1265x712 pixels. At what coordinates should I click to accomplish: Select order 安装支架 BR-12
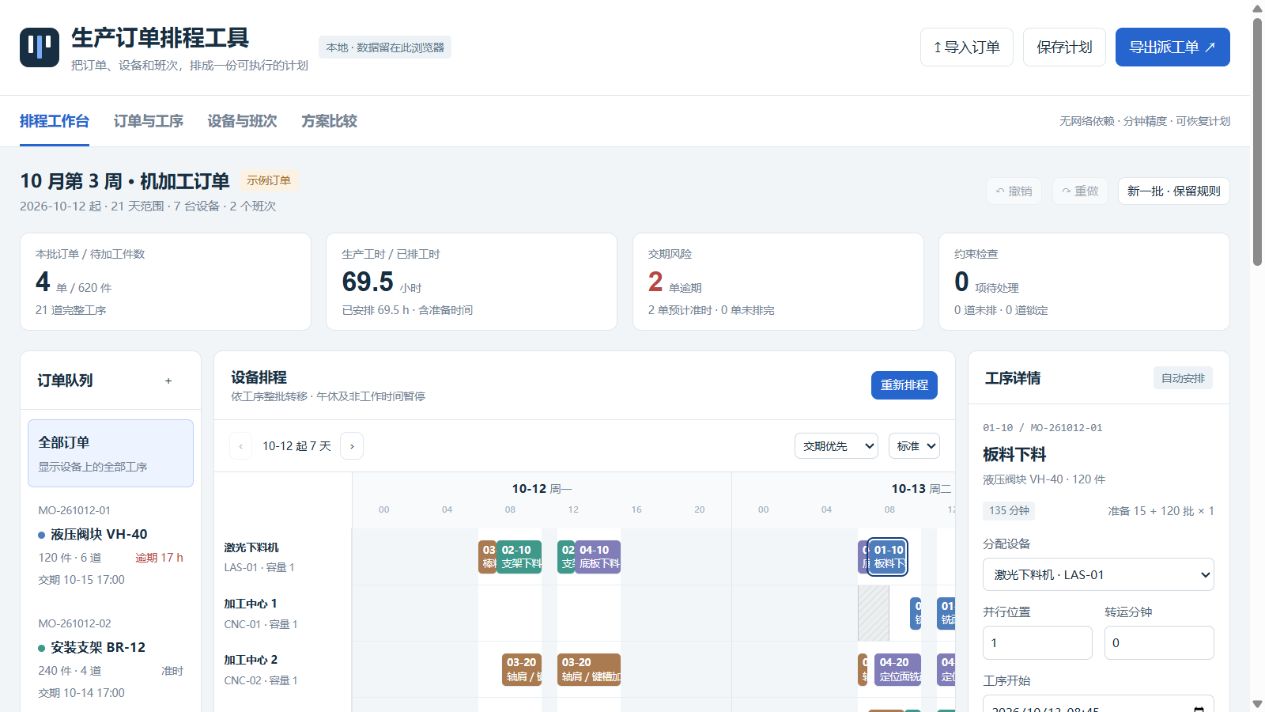(111, 658)
